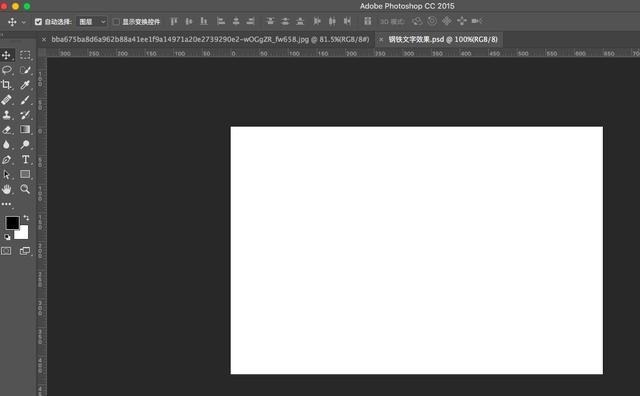
Task: Close the fw658.jpg document tab
Action: pyautogui.click(x=44, y=40)
